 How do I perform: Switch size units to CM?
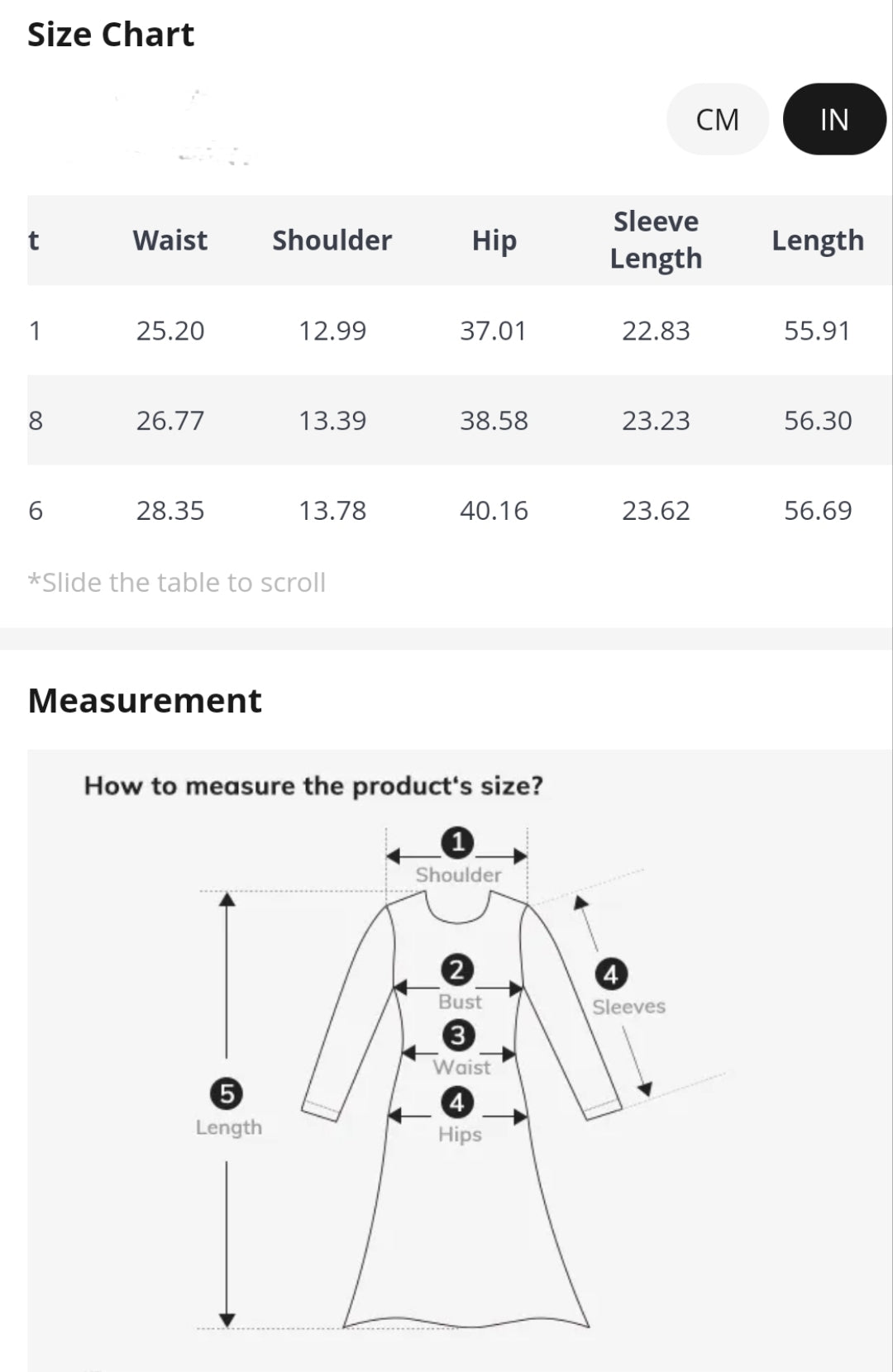point(717,120)
